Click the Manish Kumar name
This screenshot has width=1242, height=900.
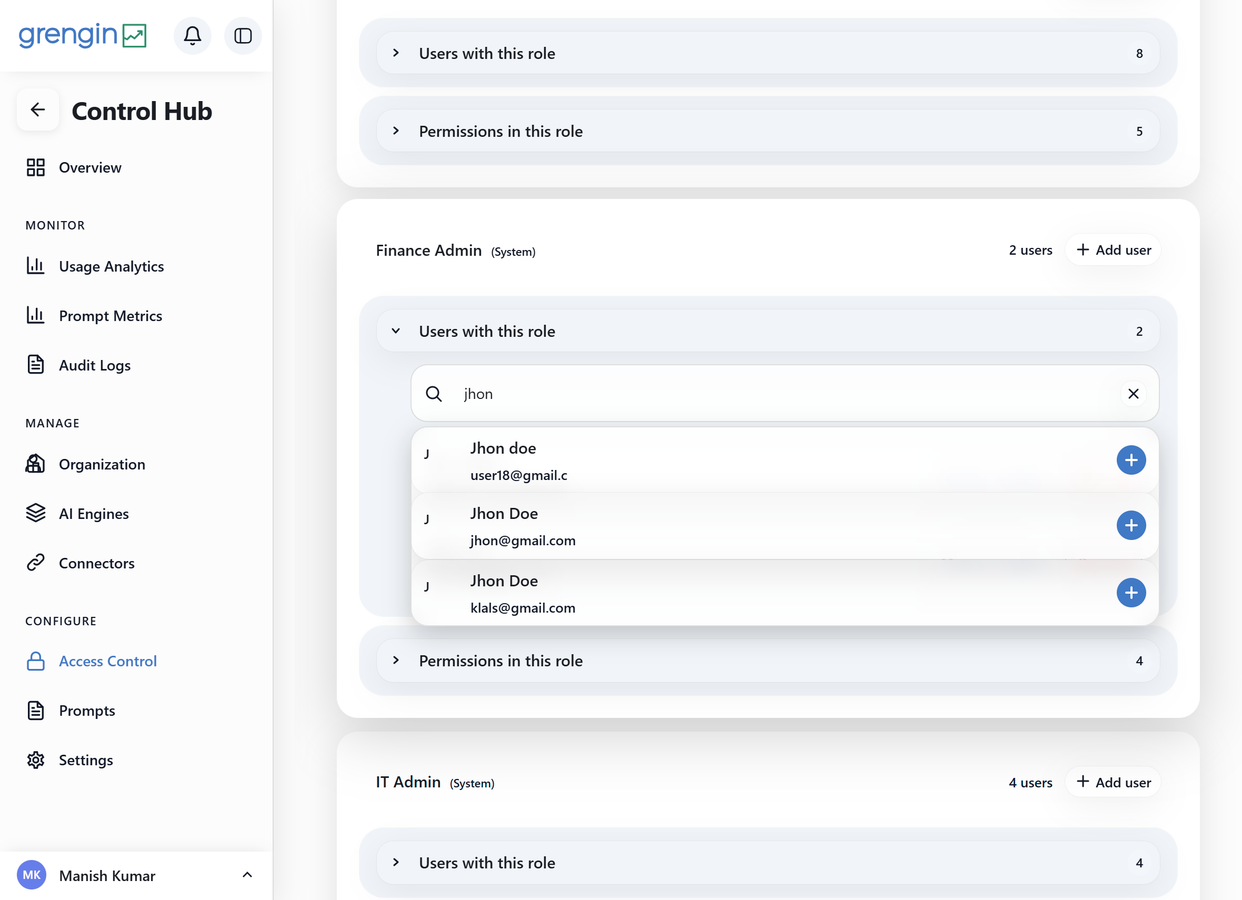(x=107, y=876)
